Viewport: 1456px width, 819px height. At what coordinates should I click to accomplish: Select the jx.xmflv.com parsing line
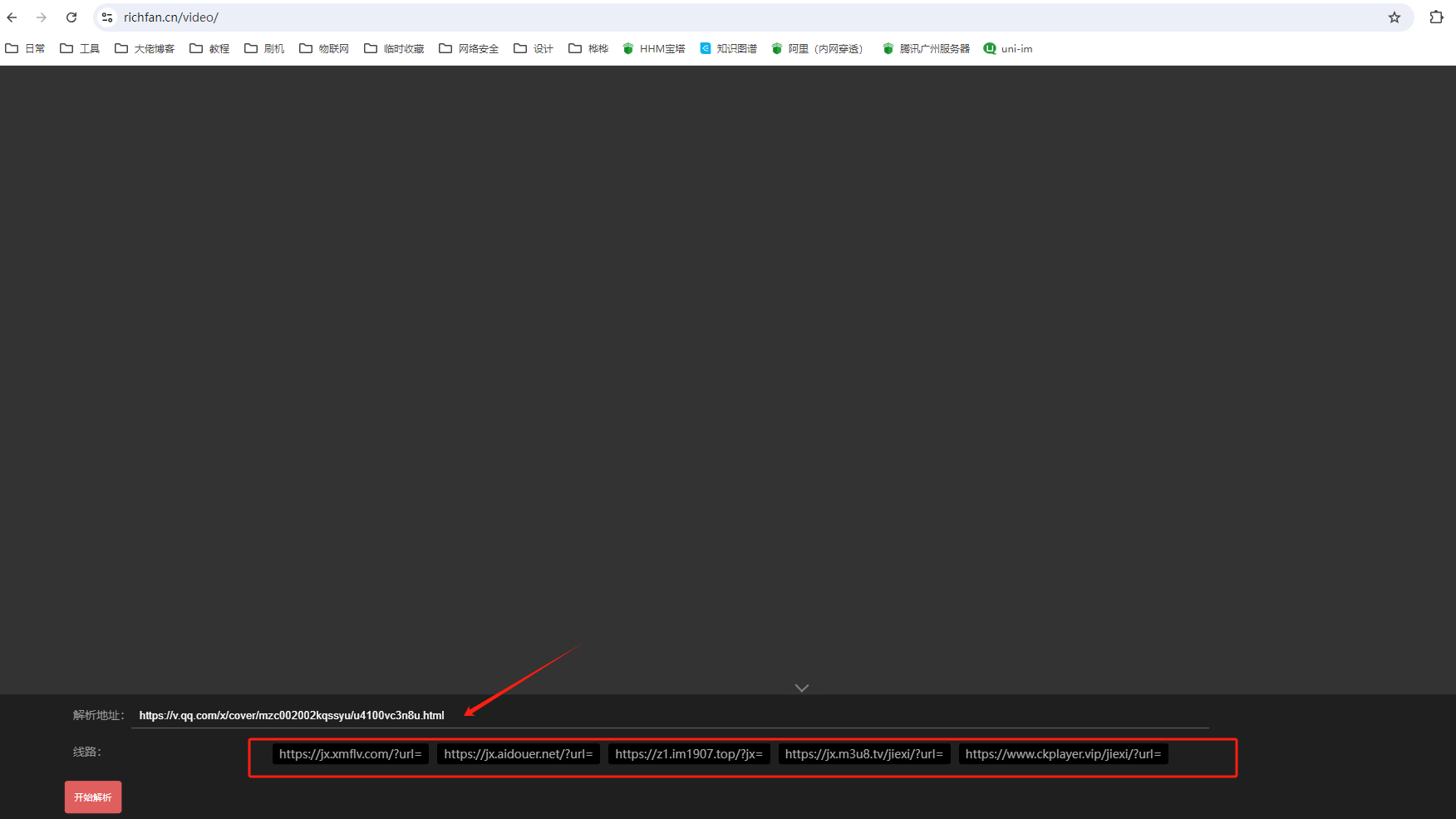coord(350,754)
